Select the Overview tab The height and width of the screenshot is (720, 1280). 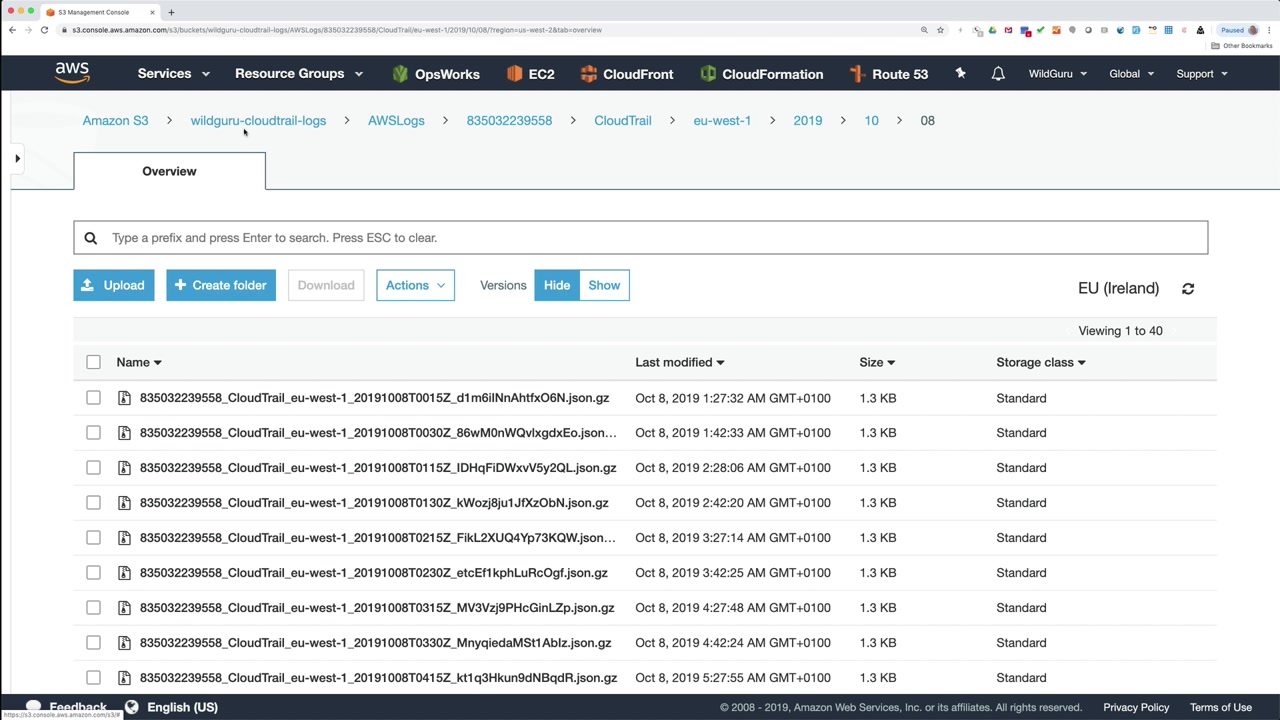coord(169,171)
